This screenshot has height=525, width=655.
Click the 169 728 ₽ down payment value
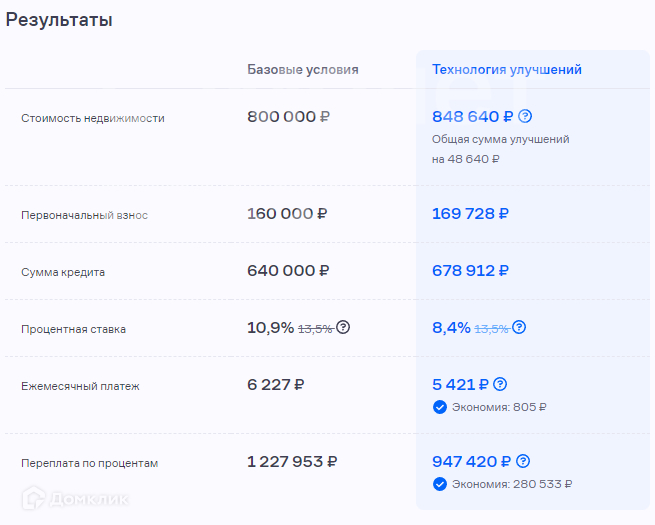point(470,213)
